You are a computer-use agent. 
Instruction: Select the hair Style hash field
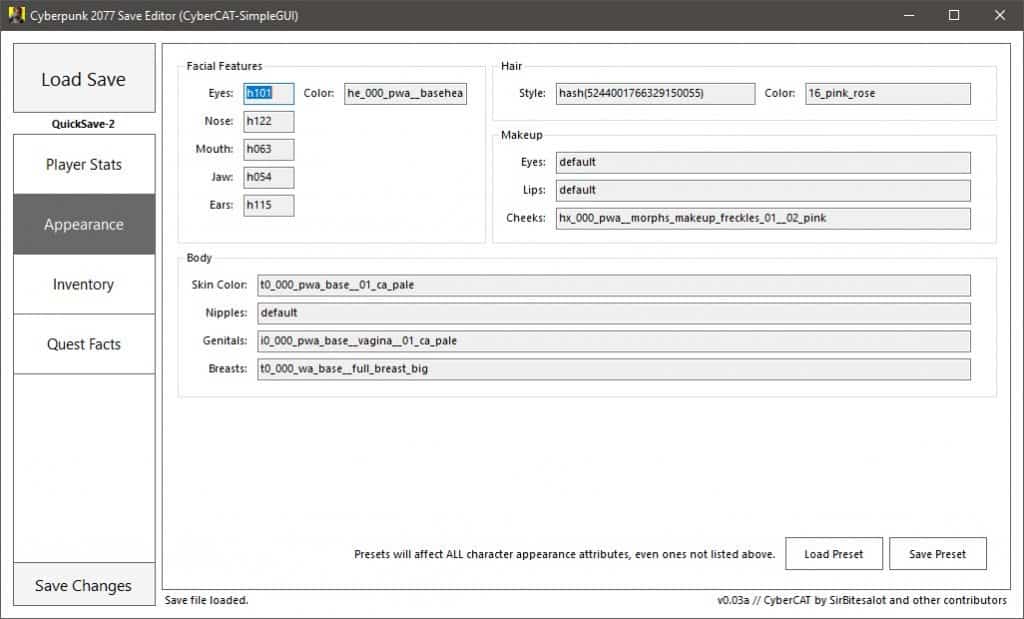pyautogui.click(x=655, y=93)
